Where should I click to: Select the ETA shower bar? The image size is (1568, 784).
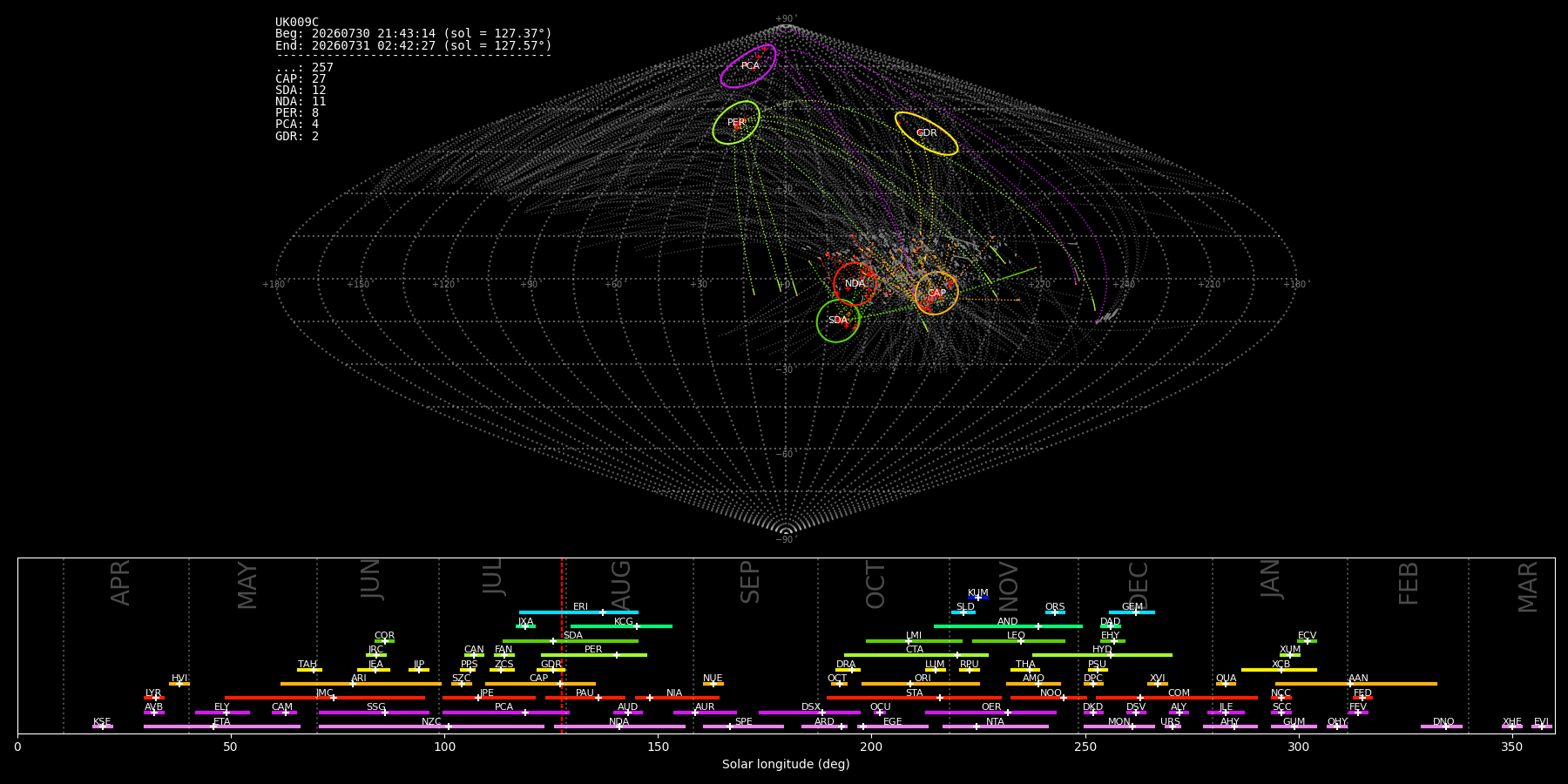(x=222, y=727)
